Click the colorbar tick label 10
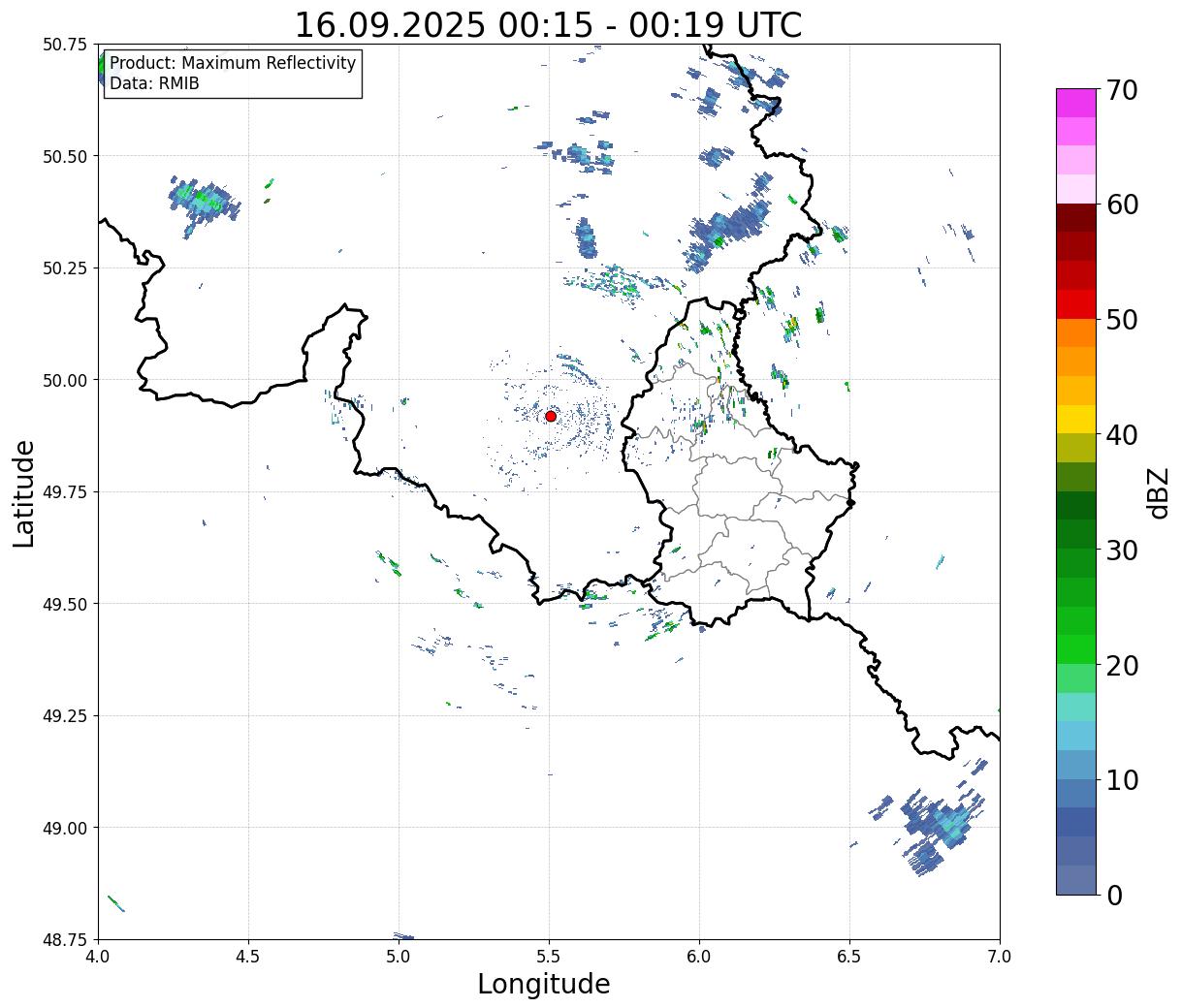 [1122, 780]
